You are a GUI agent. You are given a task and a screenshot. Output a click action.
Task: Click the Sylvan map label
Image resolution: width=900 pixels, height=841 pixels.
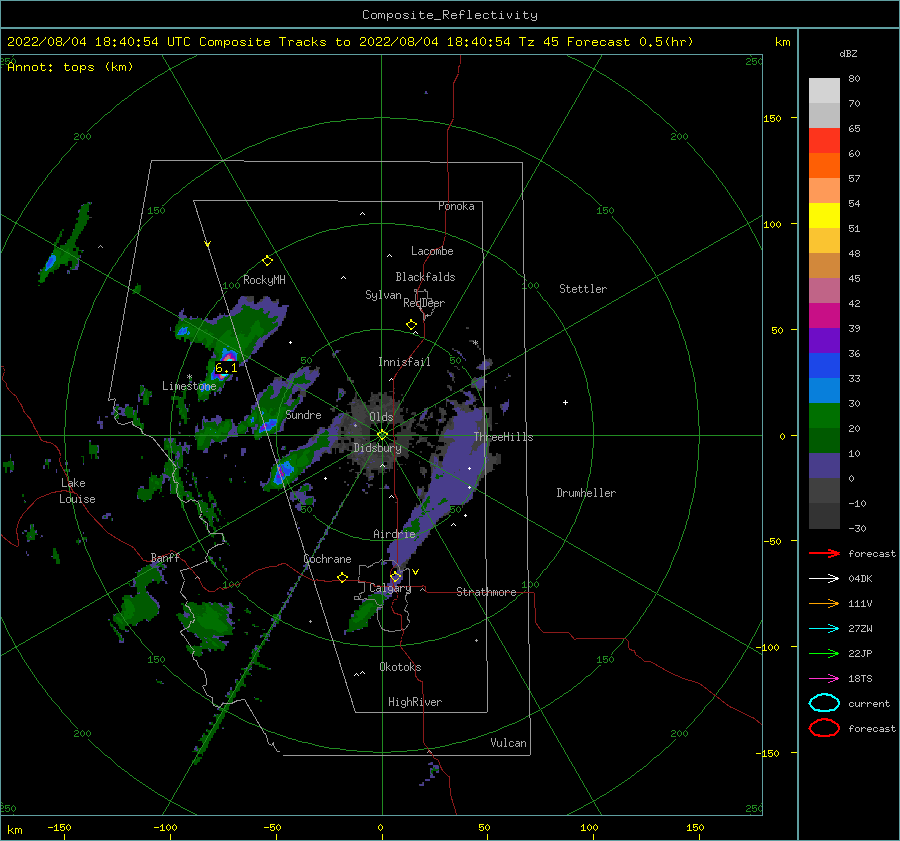tap(383, 295)
